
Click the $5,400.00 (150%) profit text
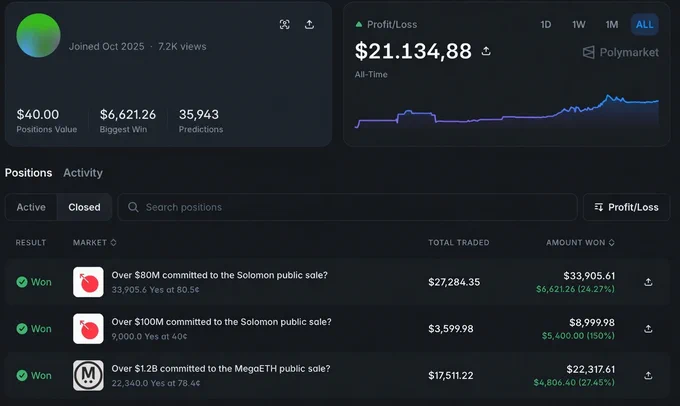[578, 336]
